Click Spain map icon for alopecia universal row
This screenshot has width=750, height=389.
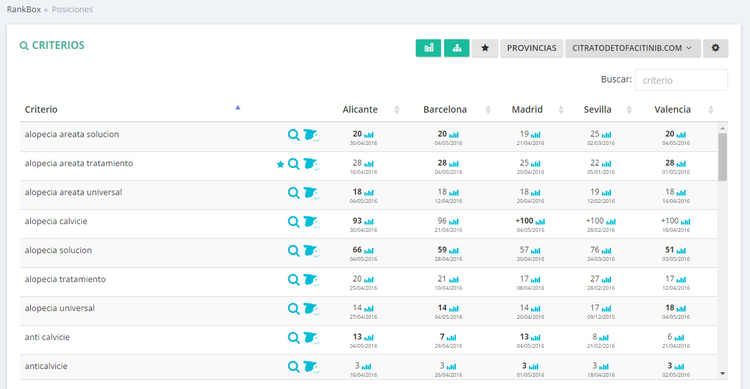311,309
